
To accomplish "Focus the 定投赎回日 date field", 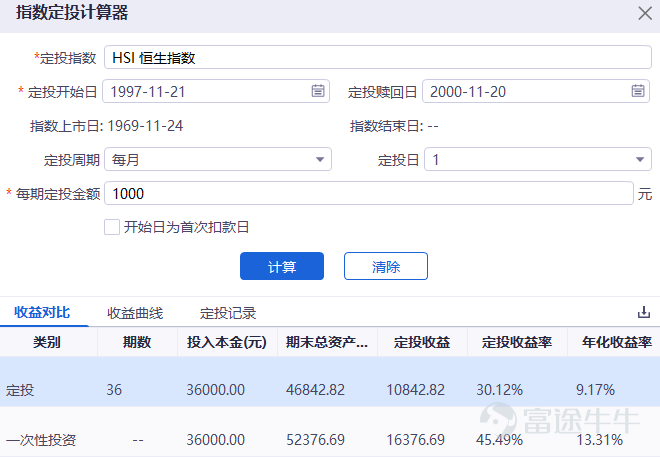I will (x=536, y=91).
